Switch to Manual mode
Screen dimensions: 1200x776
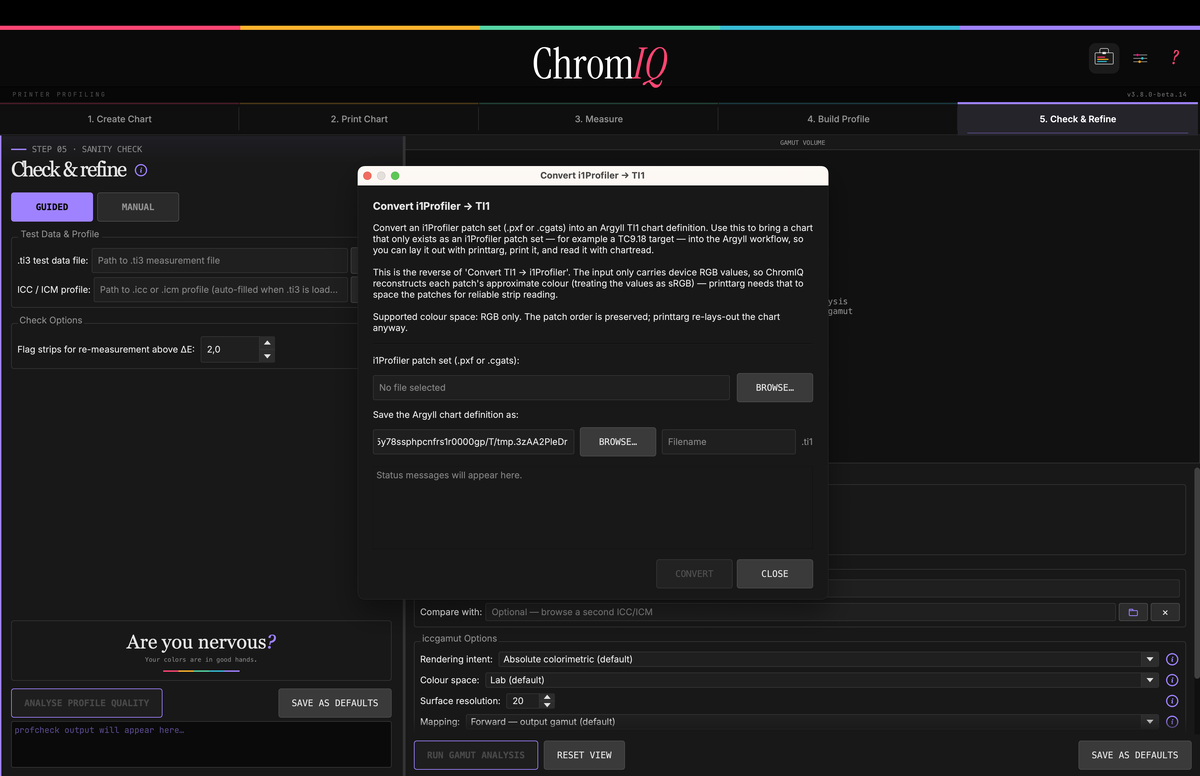tap(138, 207)
